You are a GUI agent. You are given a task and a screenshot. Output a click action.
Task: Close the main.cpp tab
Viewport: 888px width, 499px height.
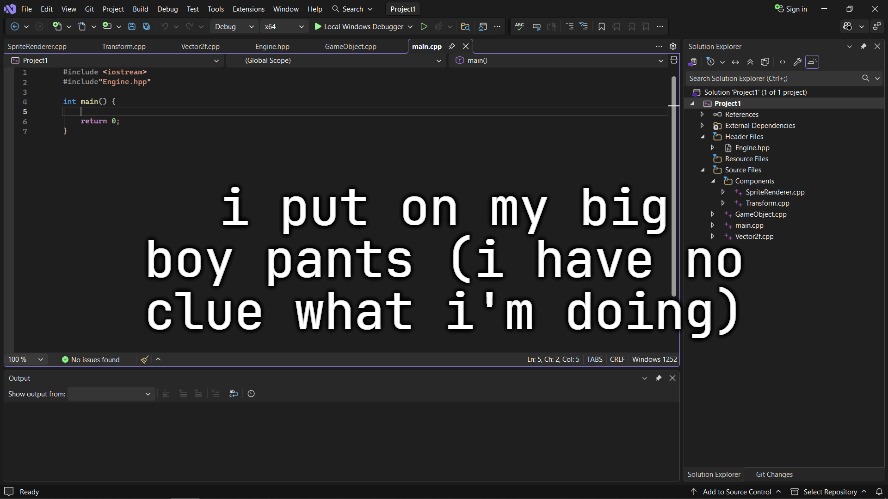click(466, 46)
